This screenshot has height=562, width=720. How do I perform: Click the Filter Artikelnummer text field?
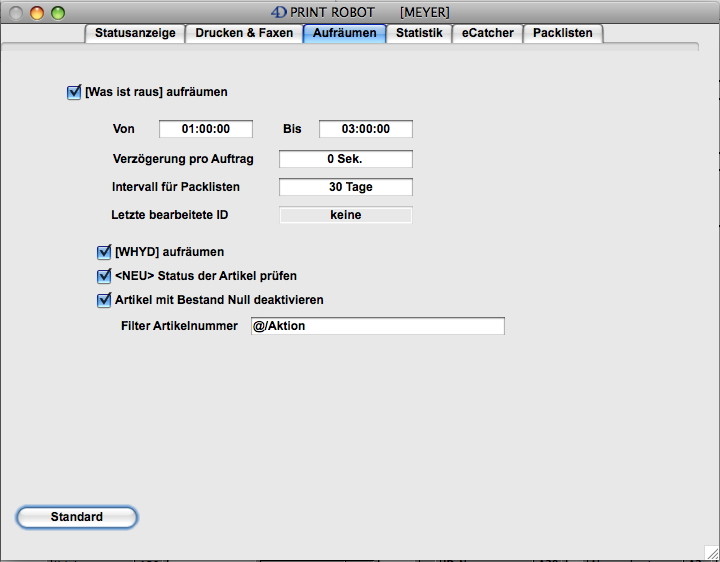(376, 327)
